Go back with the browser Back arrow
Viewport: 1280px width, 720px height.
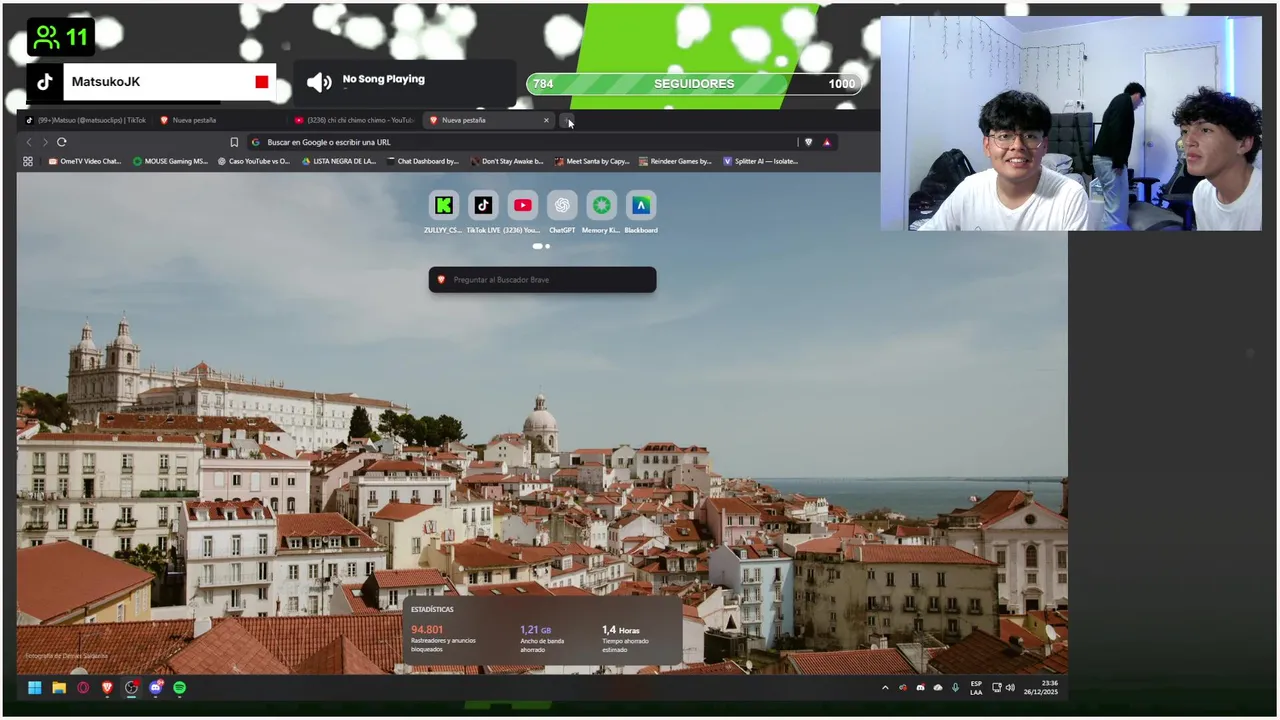click(x=28, y=142)
